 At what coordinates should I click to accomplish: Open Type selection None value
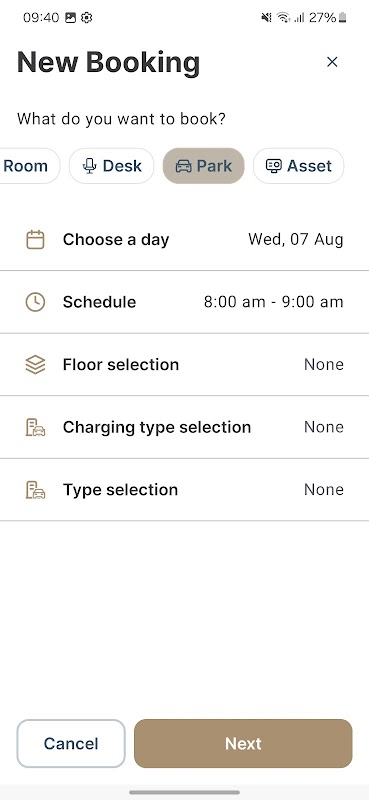point(184,490)
